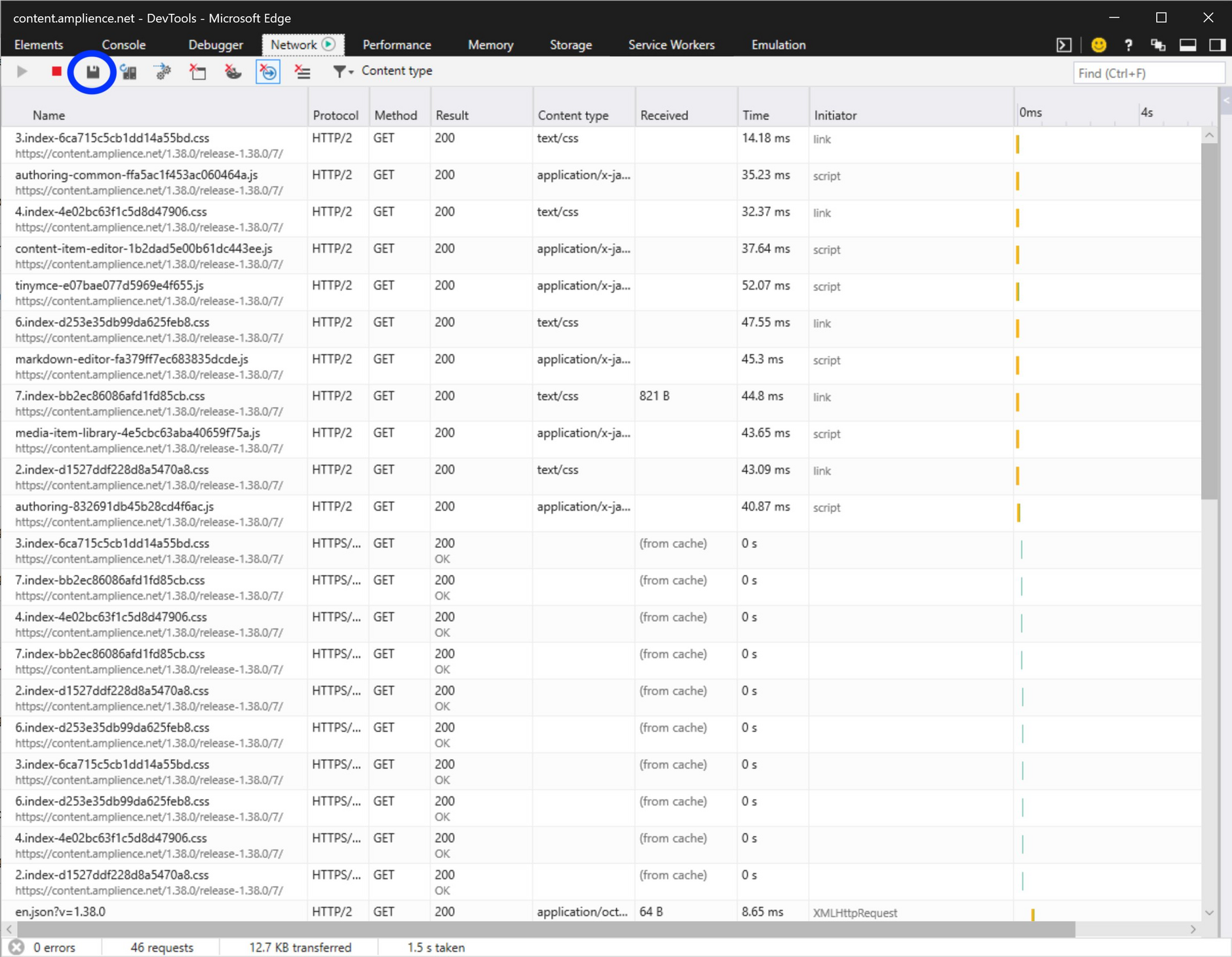Image resolution: width=1232 pixels, height=957 pixels.
Task: Click 46 requests in status bar
Action: 162,947
